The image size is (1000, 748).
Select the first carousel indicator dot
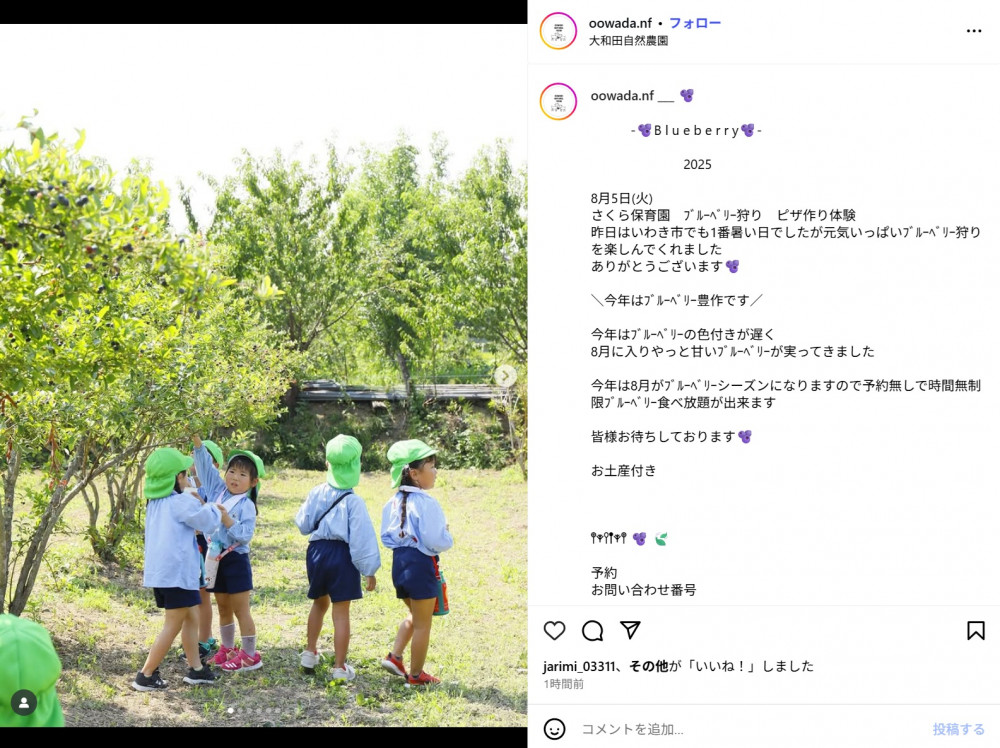[x=230, y=710]
